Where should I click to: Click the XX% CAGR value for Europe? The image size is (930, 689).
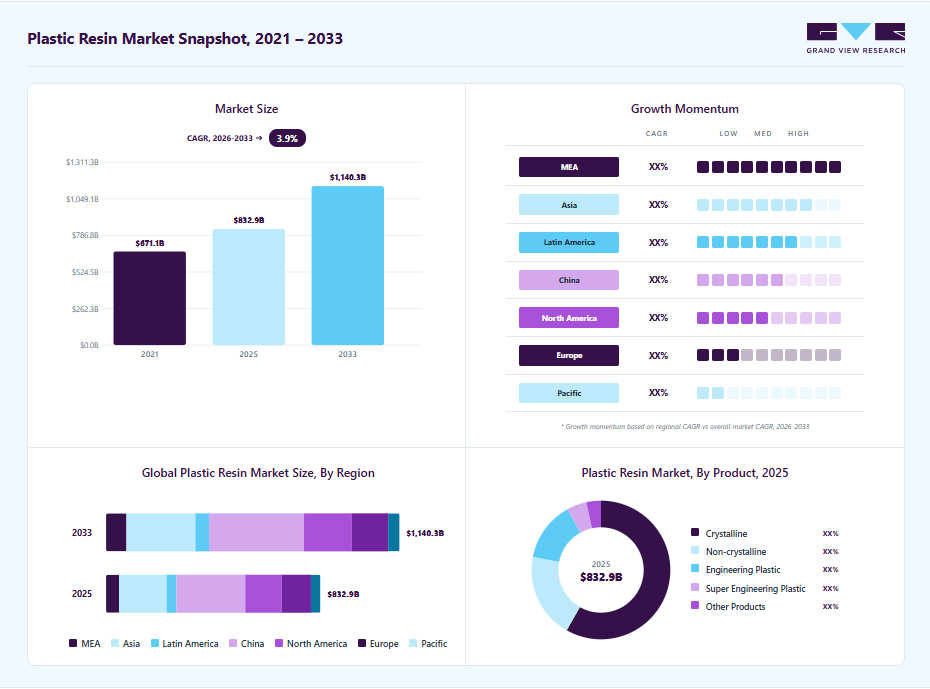click(658, 355)
